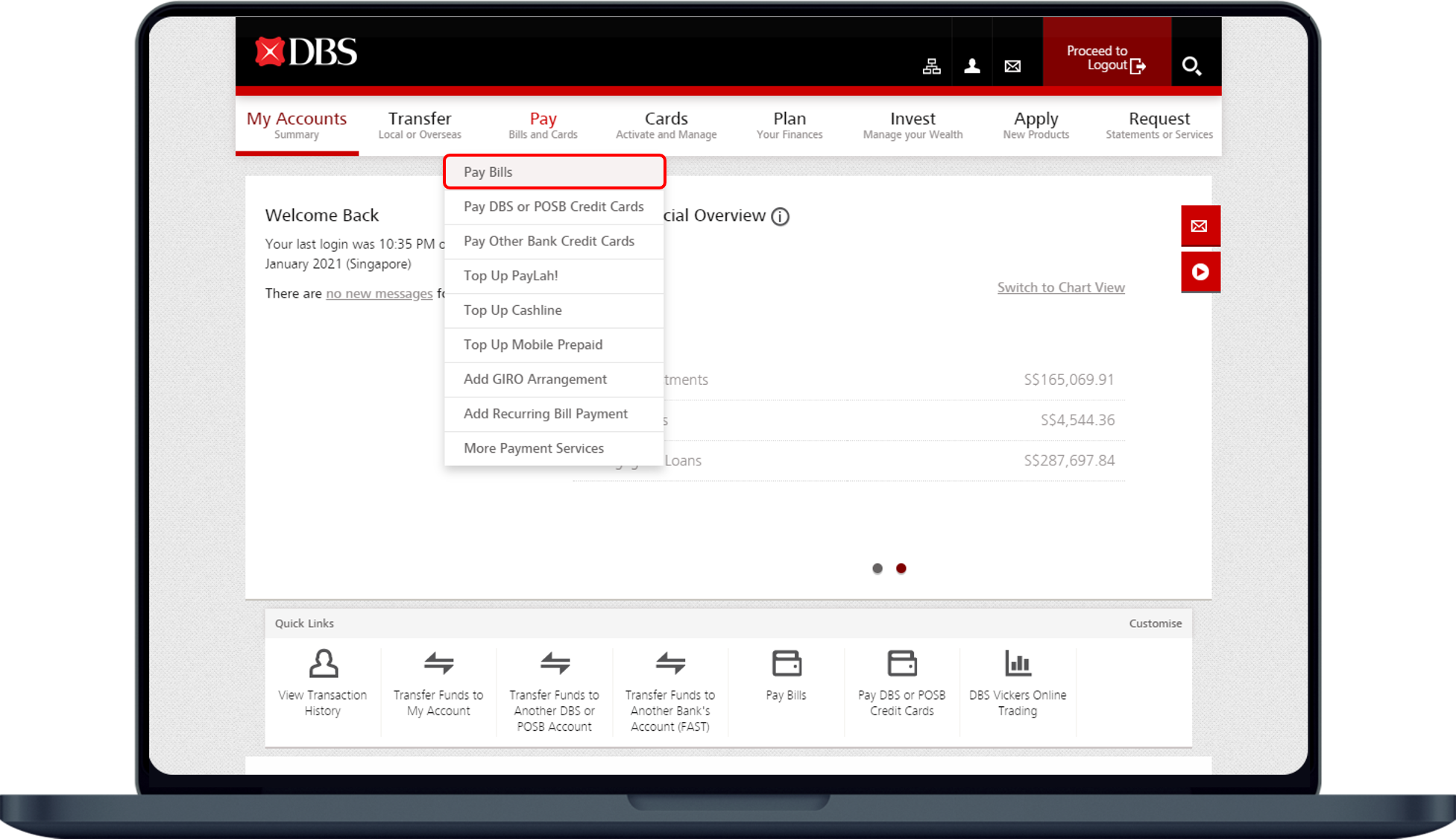Image resolution: width=1456 pixels, height=839 pixels.
Task: Click the DBS logo
Action: [x=306, y=52]
